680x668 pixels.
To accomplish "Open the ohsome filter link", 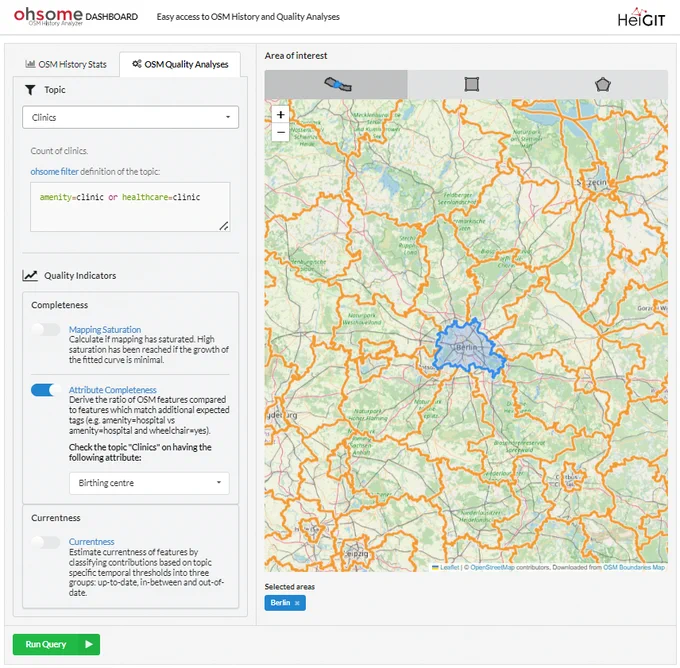I will (x=54, y=172).
